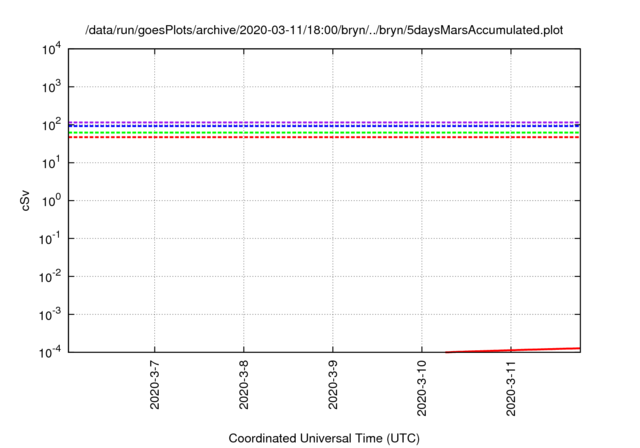This screenshot has width=640, height=448.
Task: Click the purple dashed threshold line
Action: (324, 122)
